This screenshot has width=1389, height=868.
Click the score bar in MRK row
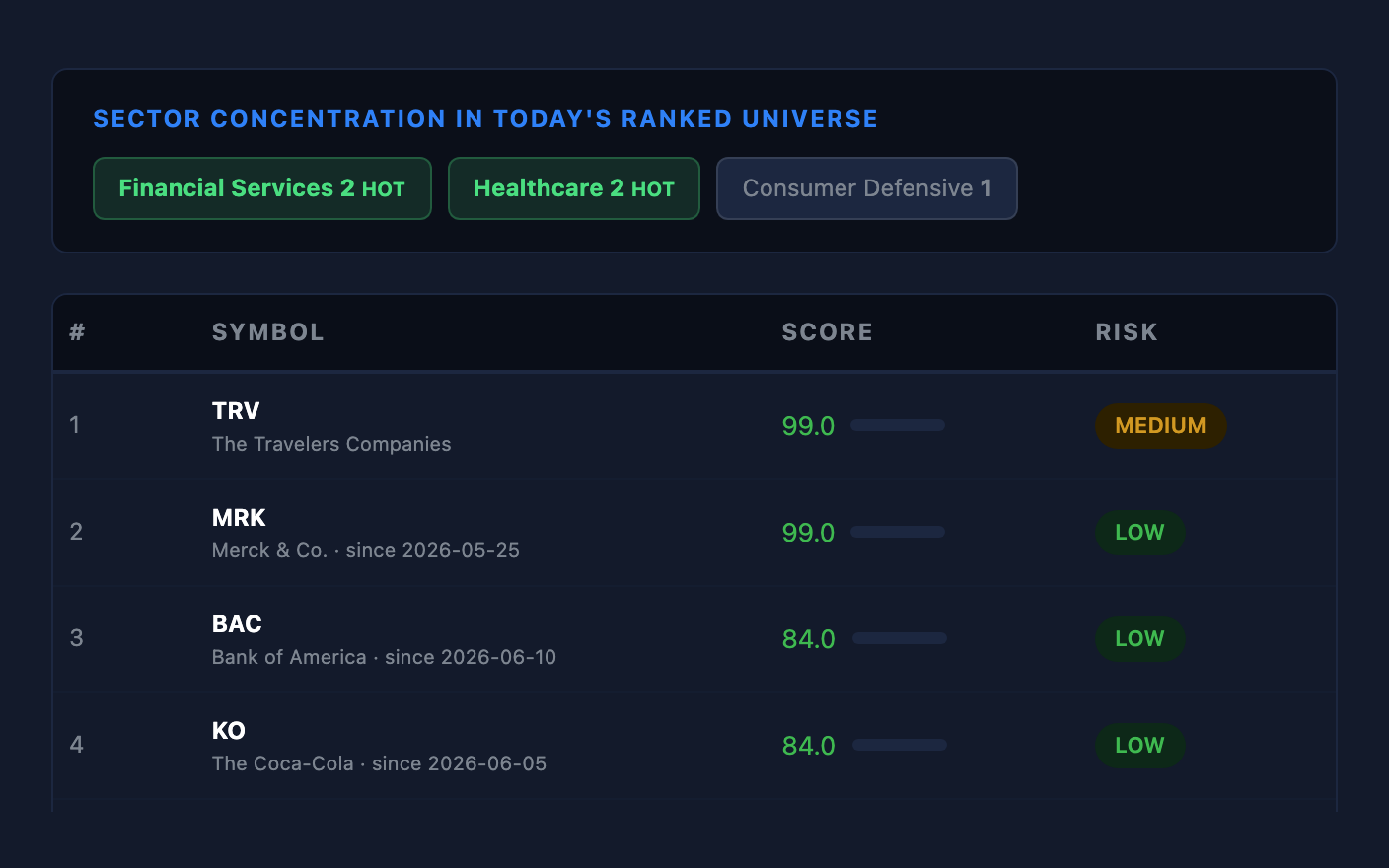coord(898,532)
